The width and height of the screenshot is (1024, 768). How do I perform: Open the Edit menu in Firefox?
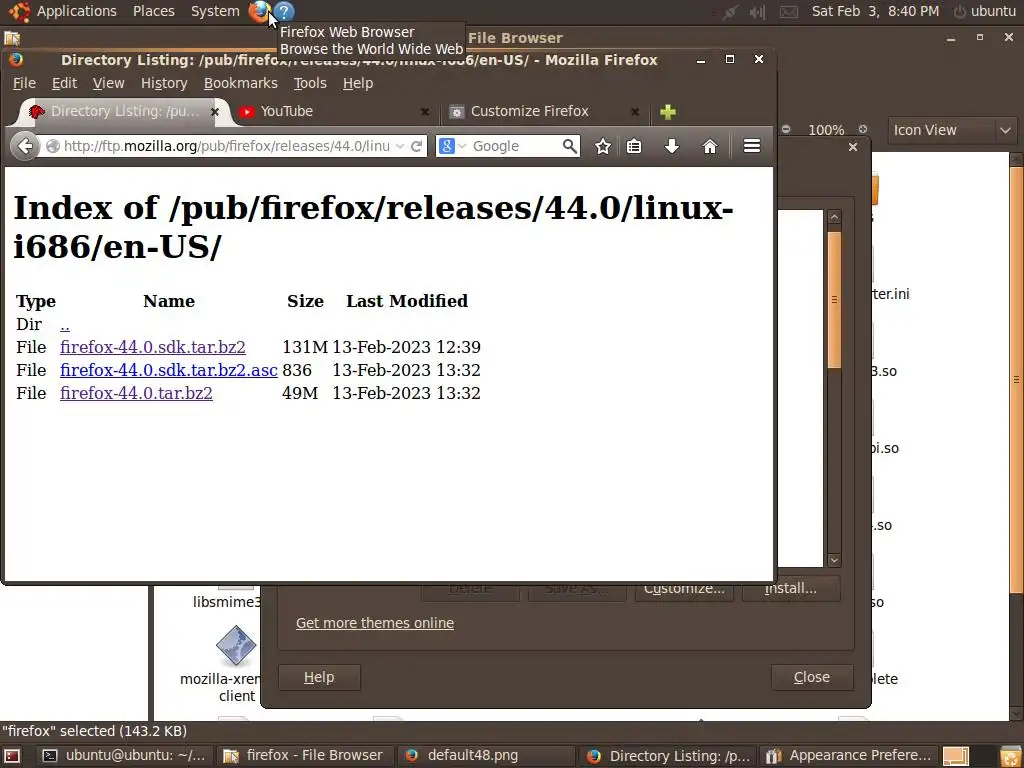(64, 84)
